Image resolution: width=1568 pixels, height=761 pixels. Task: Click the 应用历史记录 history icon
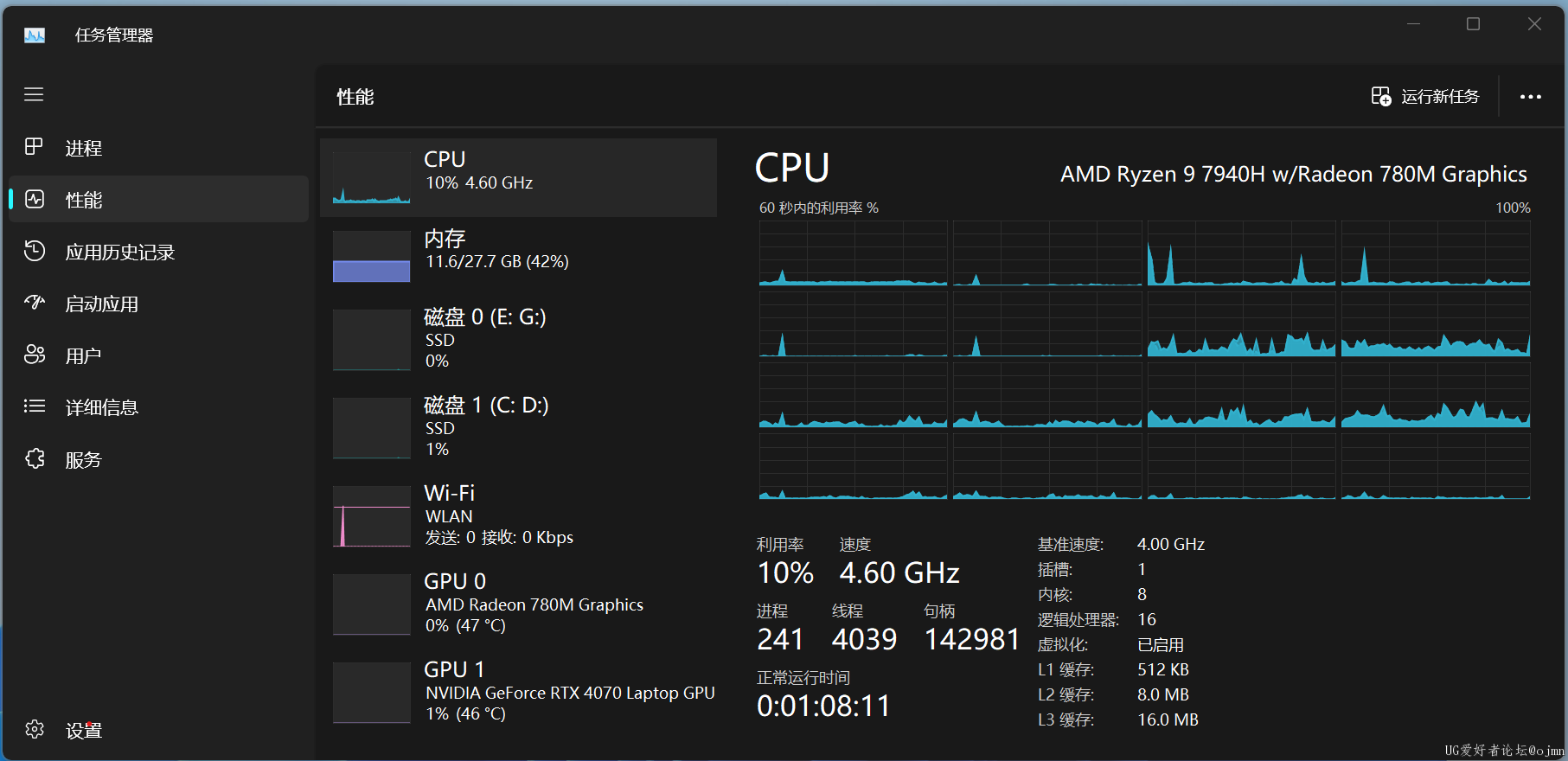coord(35,251)
